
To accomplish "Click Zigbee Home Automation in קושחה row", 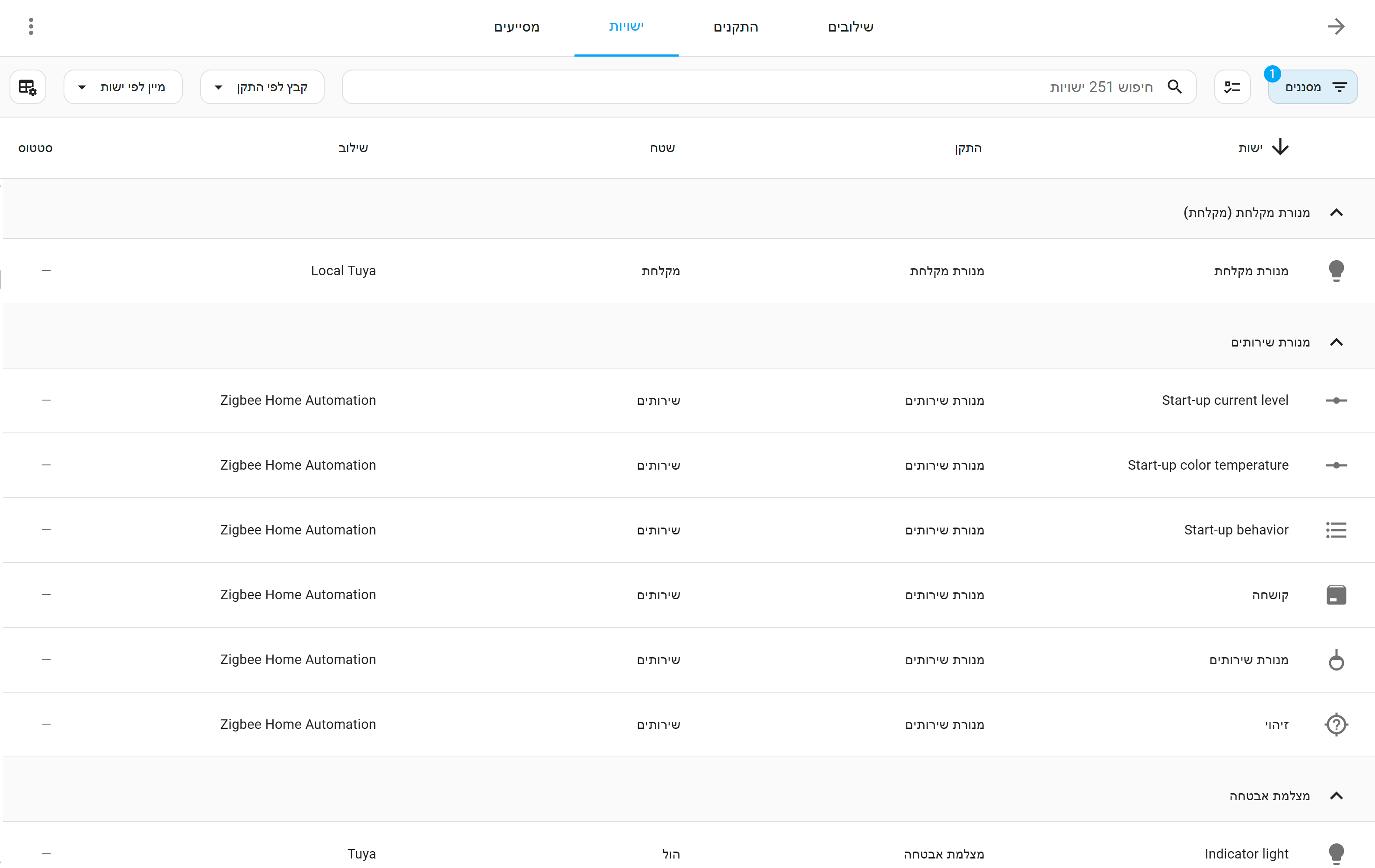I will tap(298, 595).
